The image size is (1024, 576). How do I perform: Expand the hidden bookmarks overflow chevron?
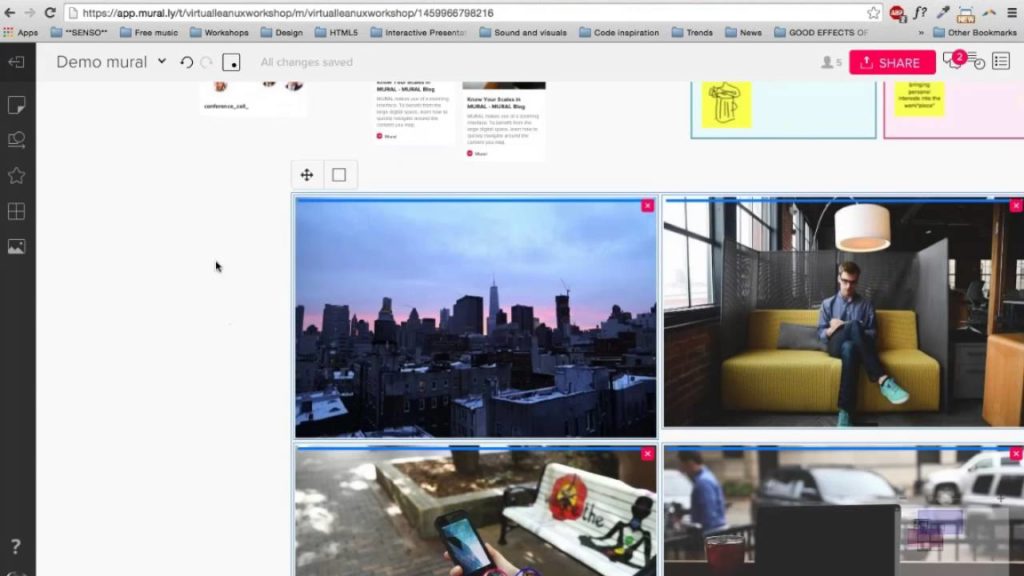click(x=920, y=32)
